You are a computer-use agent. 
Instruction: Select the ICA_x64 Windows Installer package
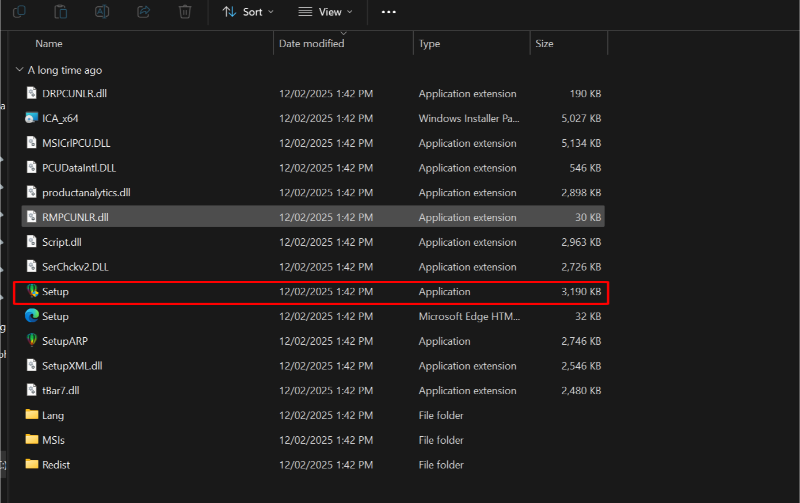coord(60,118)
